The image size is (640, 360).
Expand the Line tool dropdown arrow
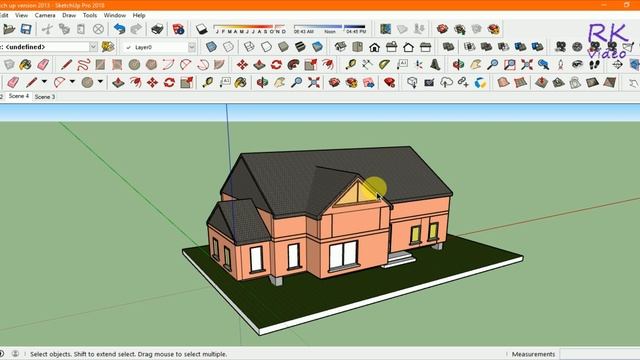pyautogui.click(x=44, y=82)
